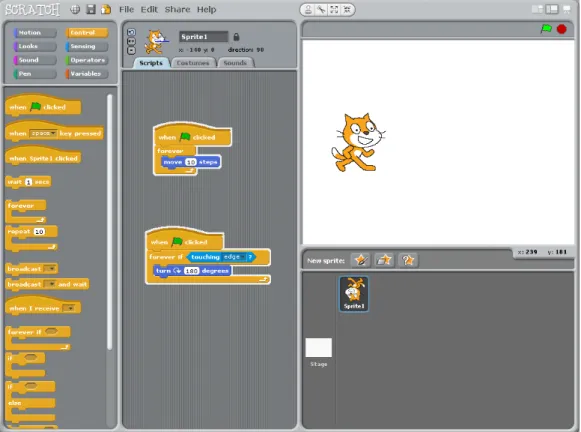The height and width of the screenshot is (432, 581).
Task: Save the project with the disk icon
Action: 91,10
